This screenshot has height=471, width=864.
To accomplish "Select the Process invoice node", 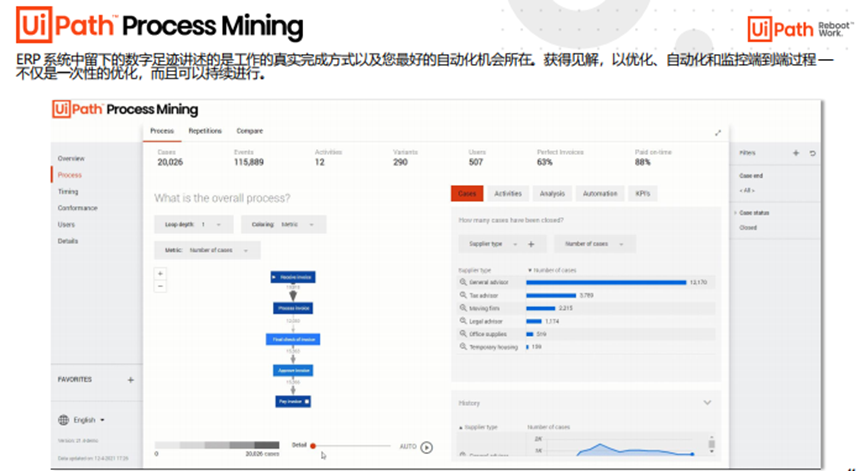I will pyautogui.click(x=293, y=308).
